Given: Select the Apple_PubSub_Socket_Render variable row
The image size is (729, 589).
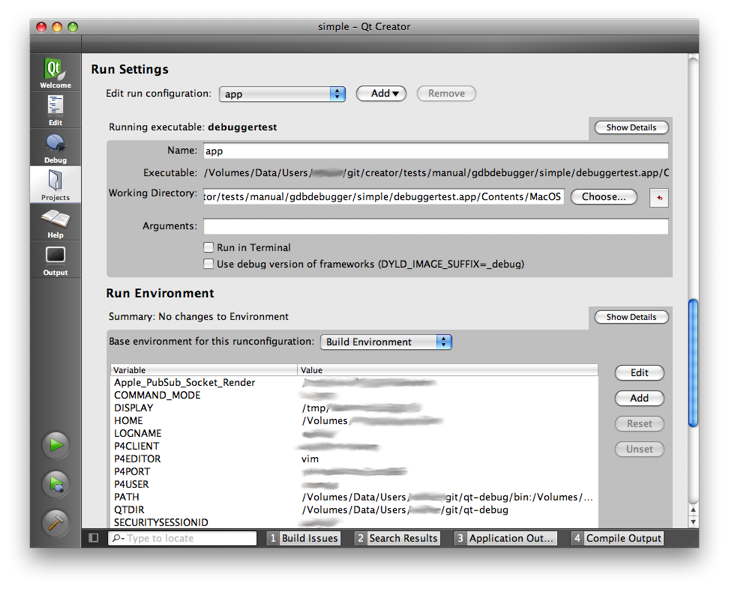Looking at the screenshot, I should (354, 383).
